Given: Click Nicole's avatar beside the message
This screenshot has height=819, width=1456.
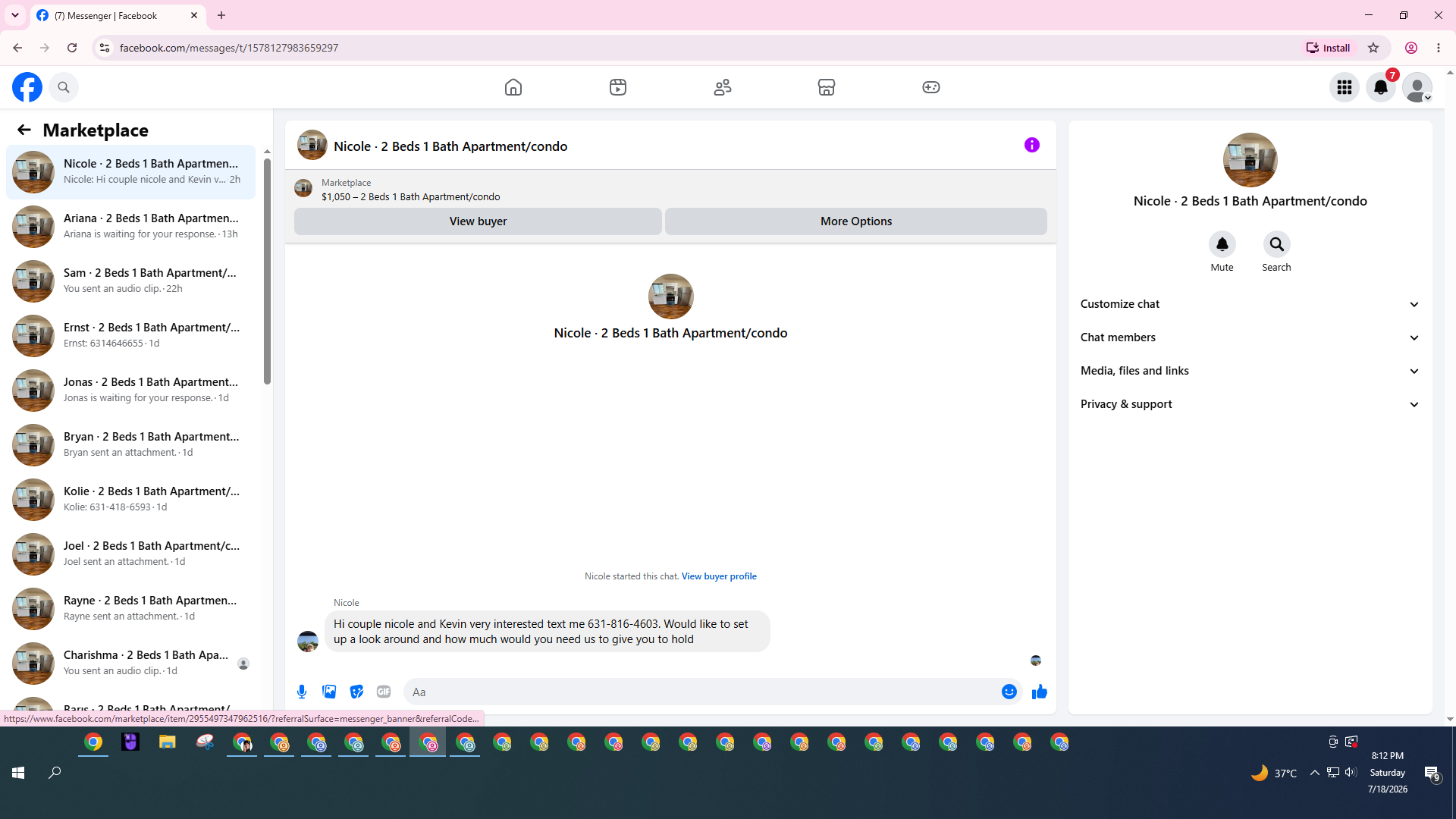Looking at the screenshot, I should pos(308,642).
